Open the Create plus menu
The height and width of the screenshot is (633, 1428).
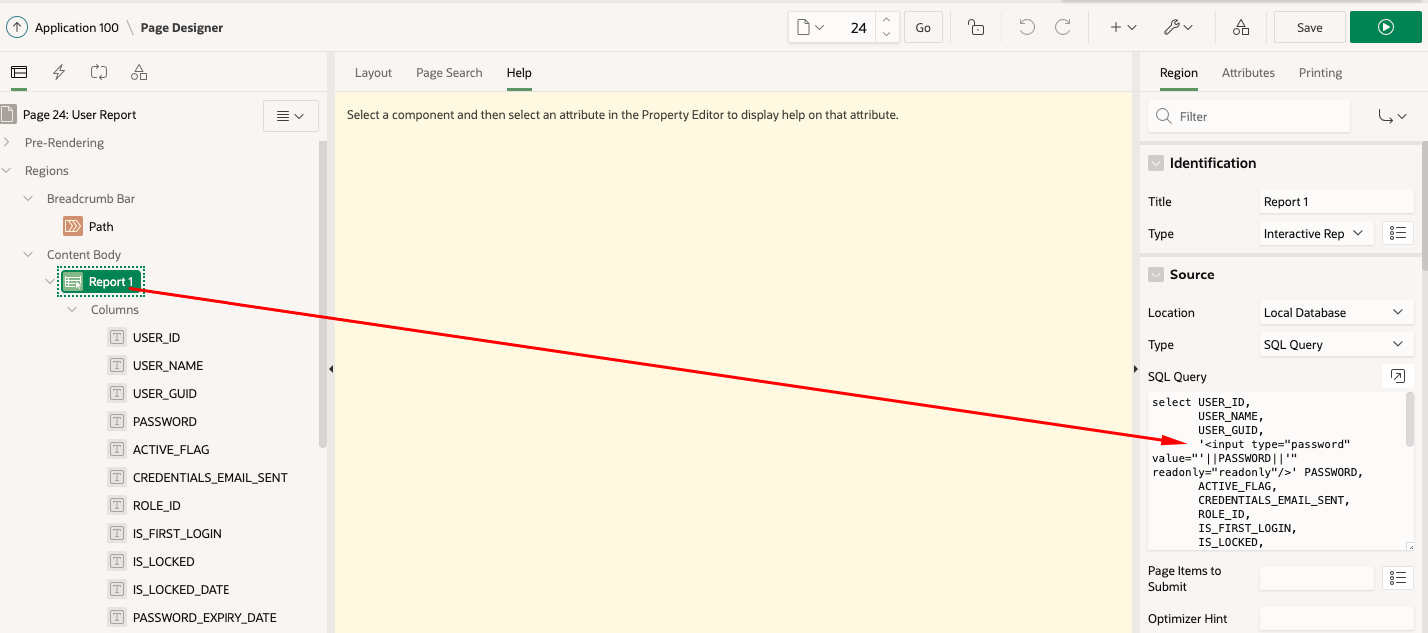1124,28
